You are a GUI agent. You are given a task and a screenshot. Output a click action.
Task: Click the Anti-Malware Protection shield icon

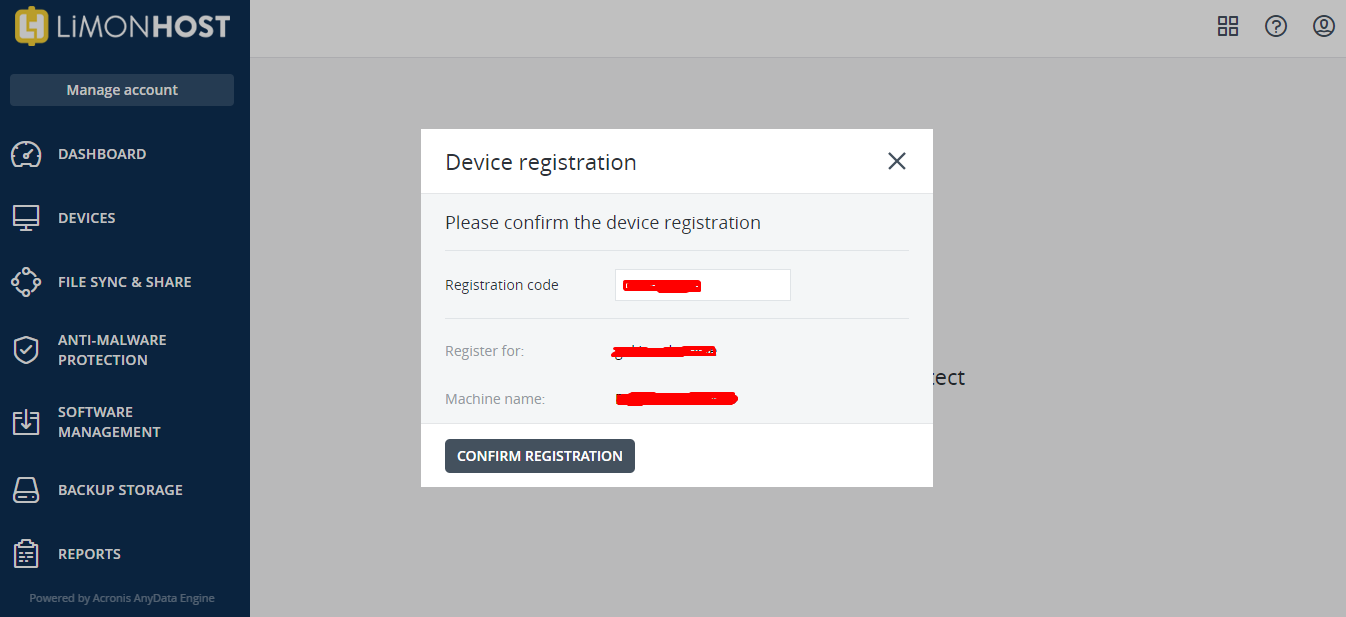point(26,350)
